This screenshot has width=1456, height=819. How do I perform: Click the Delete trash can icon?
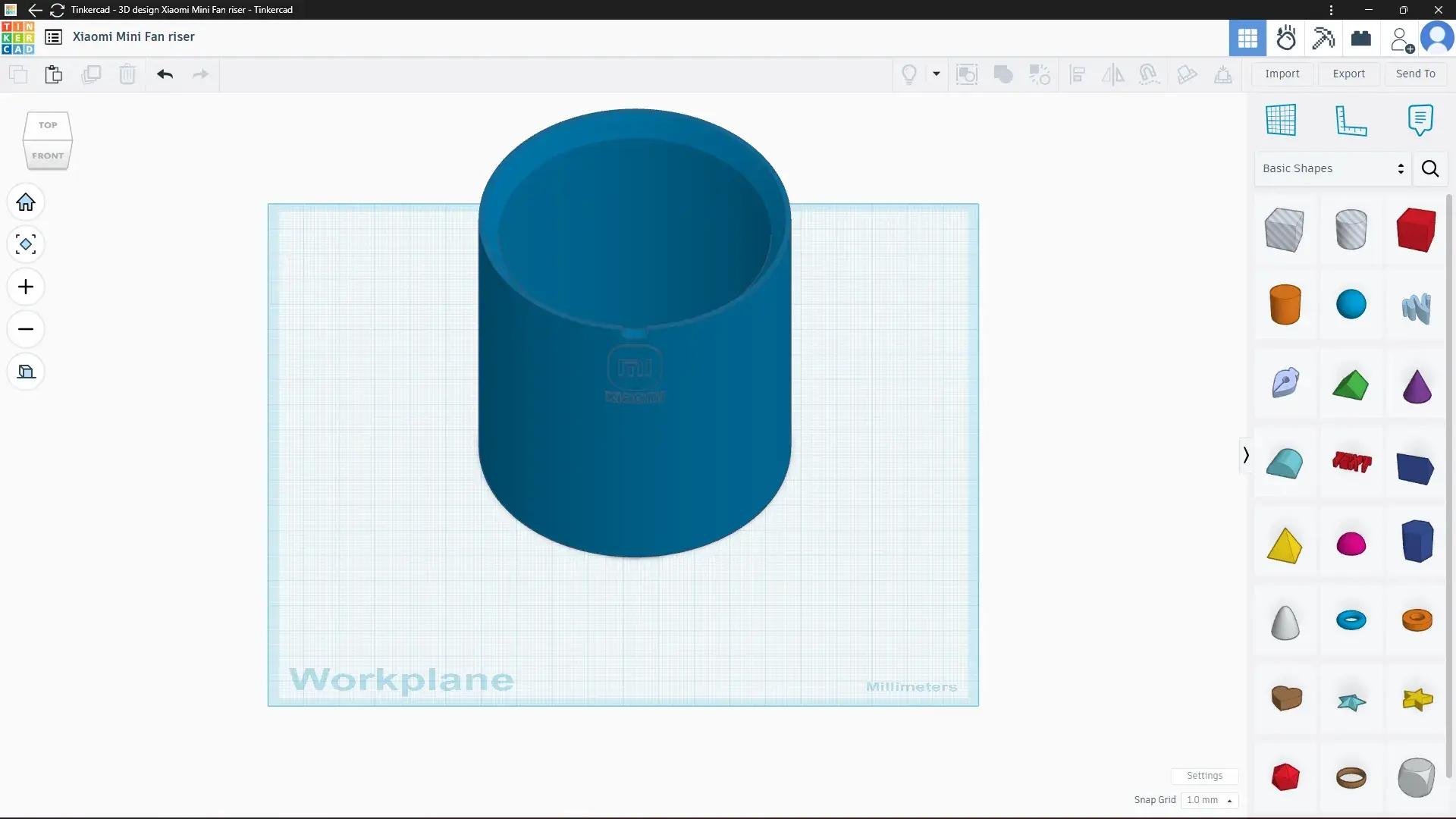coord(127,74)
